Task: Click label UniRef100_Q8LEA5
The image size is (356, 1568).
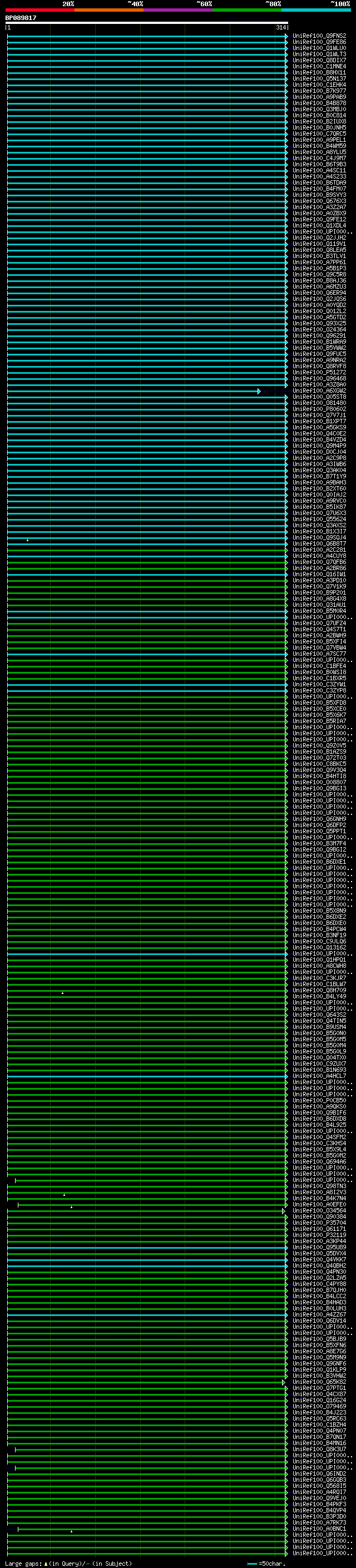Action: [319, 250]
